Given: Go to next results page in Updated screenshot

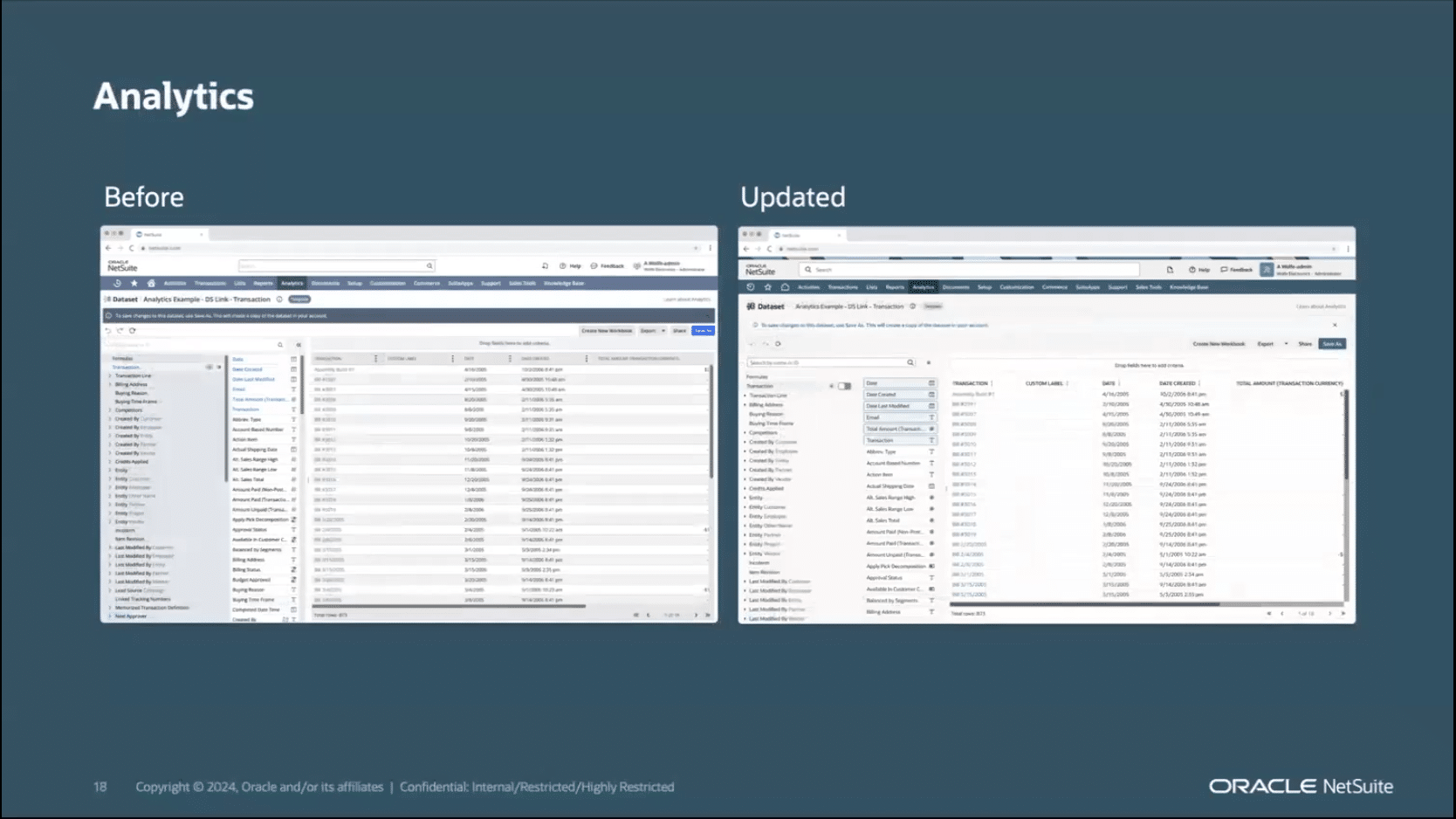Looking at the screenshot, I should point(1330,614).
